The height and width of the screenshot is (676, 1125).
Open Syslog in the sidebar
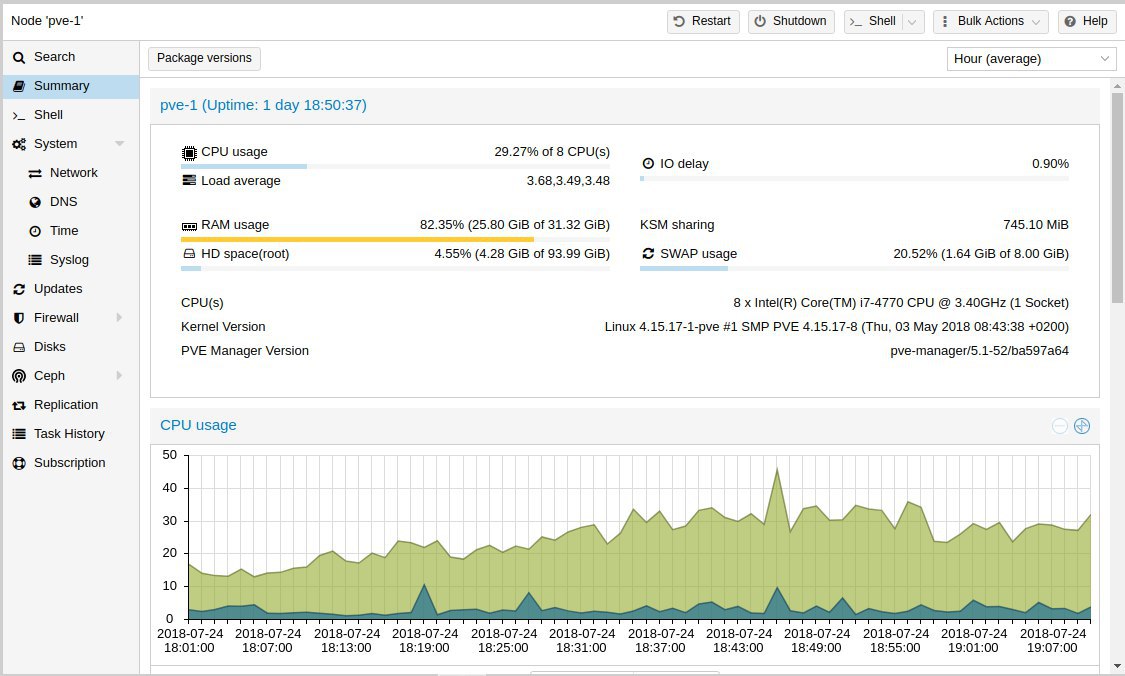70,260
